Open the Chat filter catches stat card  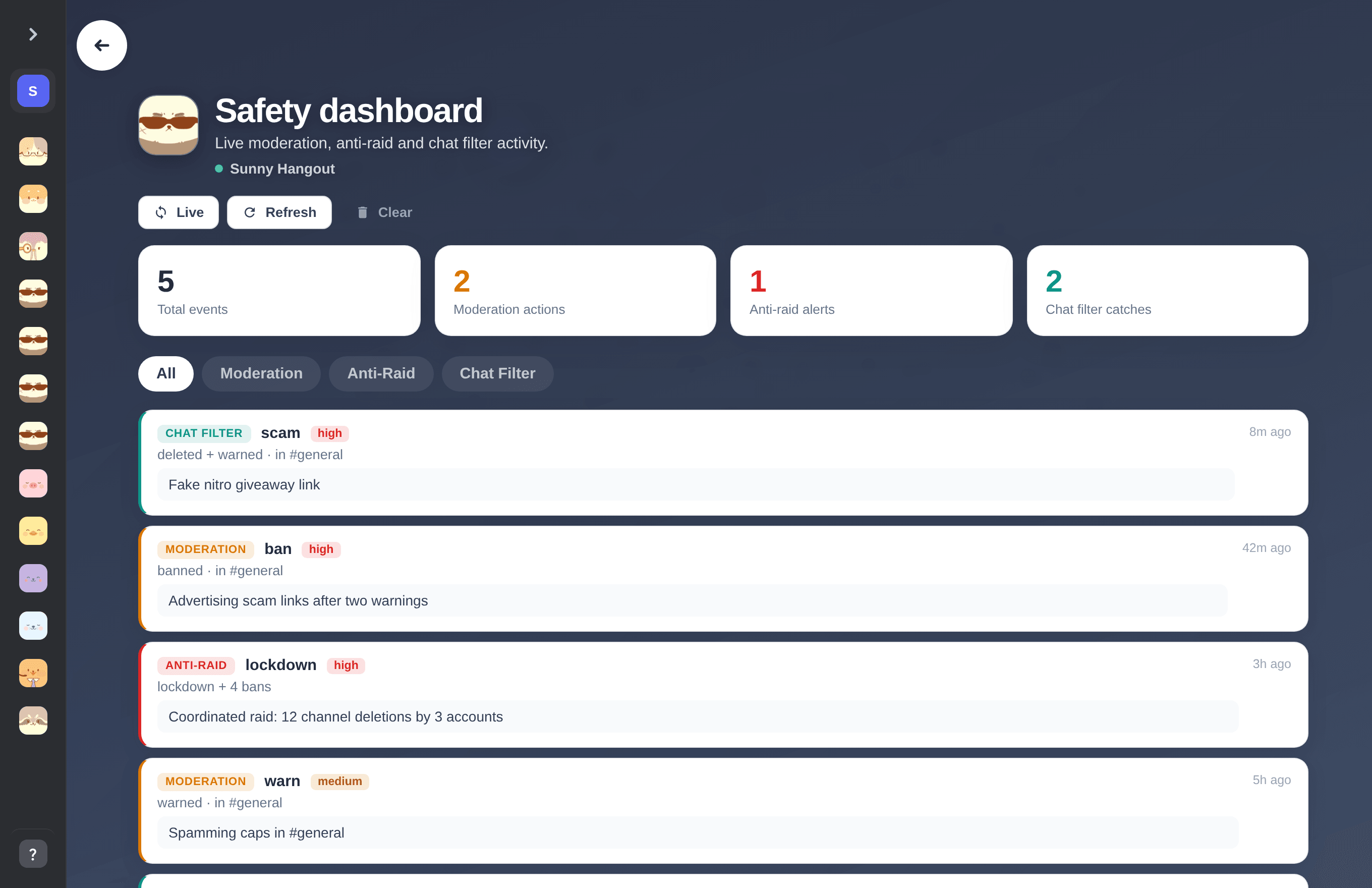[1167, 291]
